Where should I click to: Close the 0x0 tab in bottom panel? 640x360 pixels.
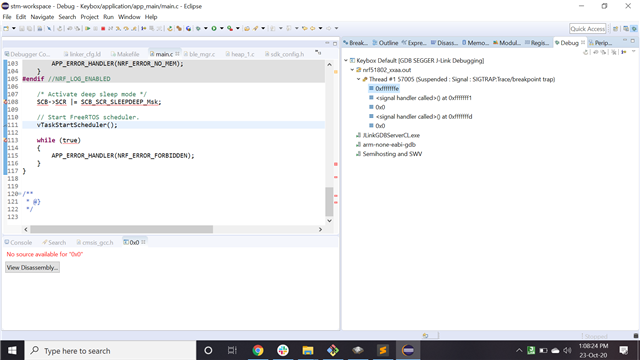pyautogui.click(x=143, y=242)
